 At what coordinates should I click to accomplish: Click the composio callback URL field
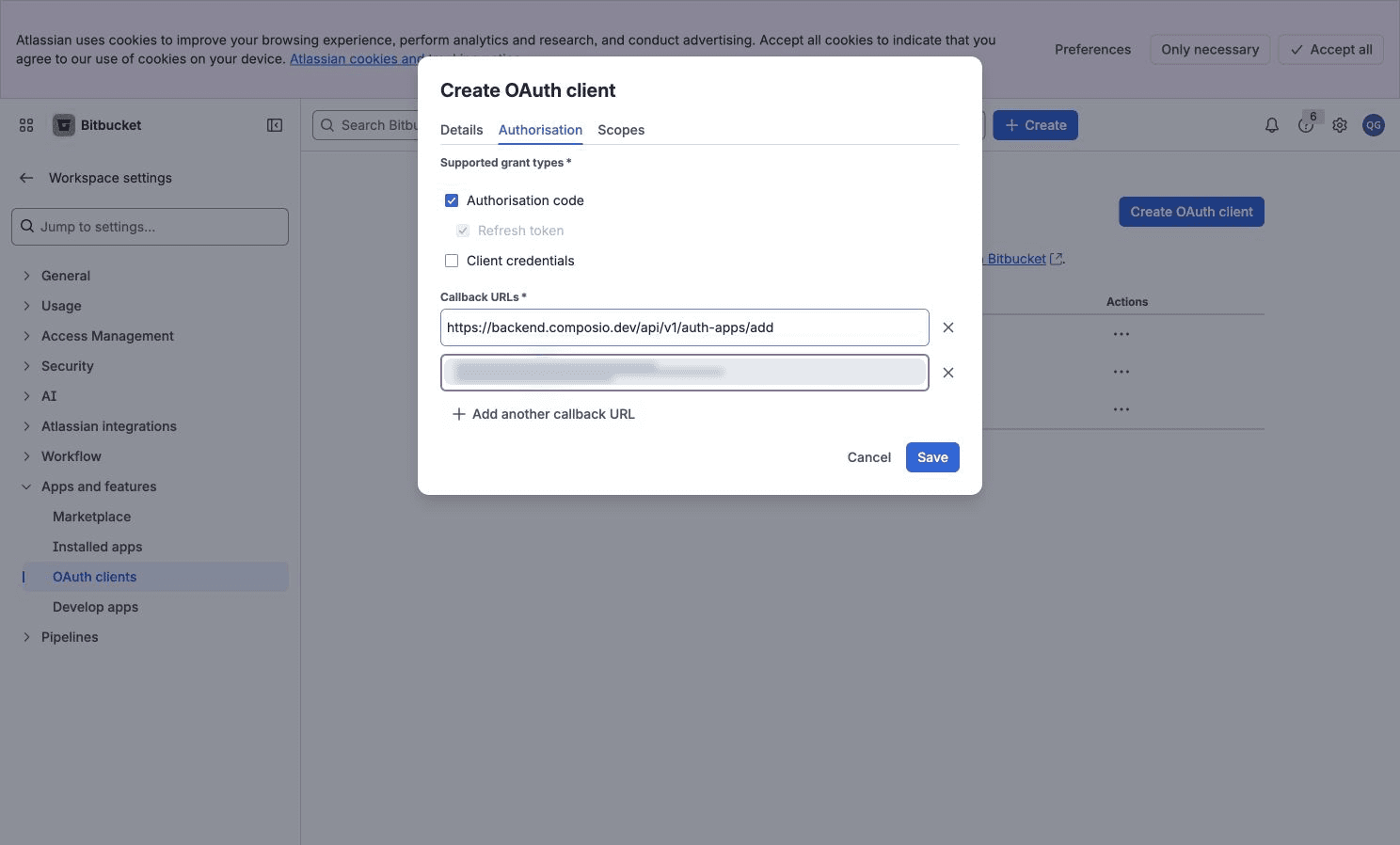pyautogui.click(x=684, y=327)
